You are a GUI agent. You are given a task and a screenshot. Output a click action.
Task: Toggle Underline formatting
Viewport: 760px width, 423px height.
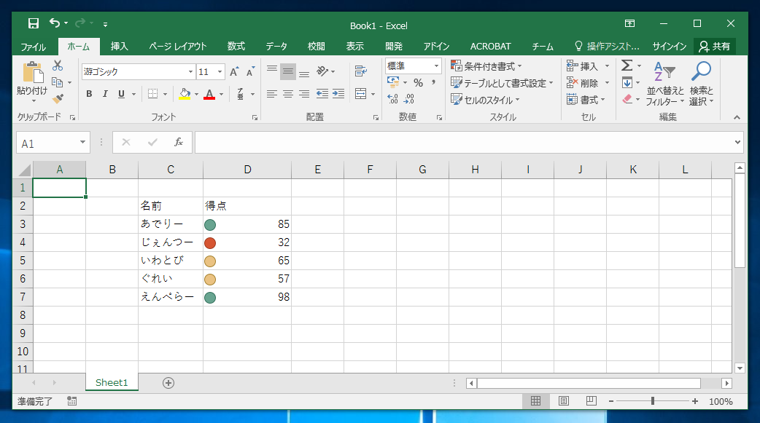pos(121,94)
